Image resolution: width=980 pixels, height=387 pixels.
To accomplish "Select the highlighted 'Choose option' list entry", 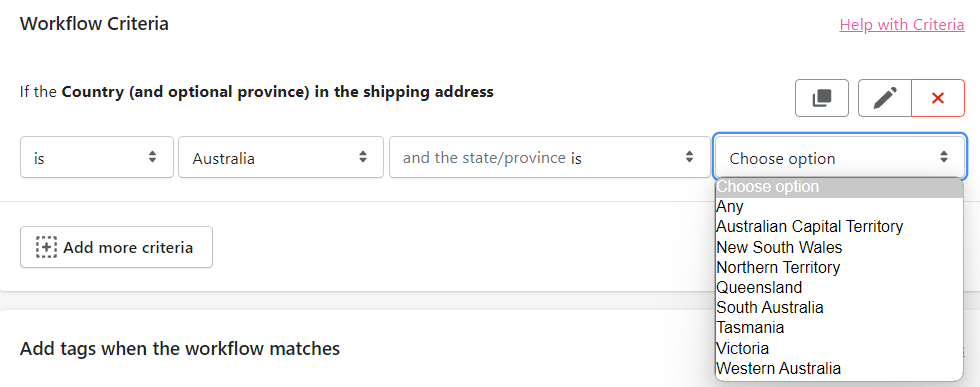I will click(x=839, y=187).
